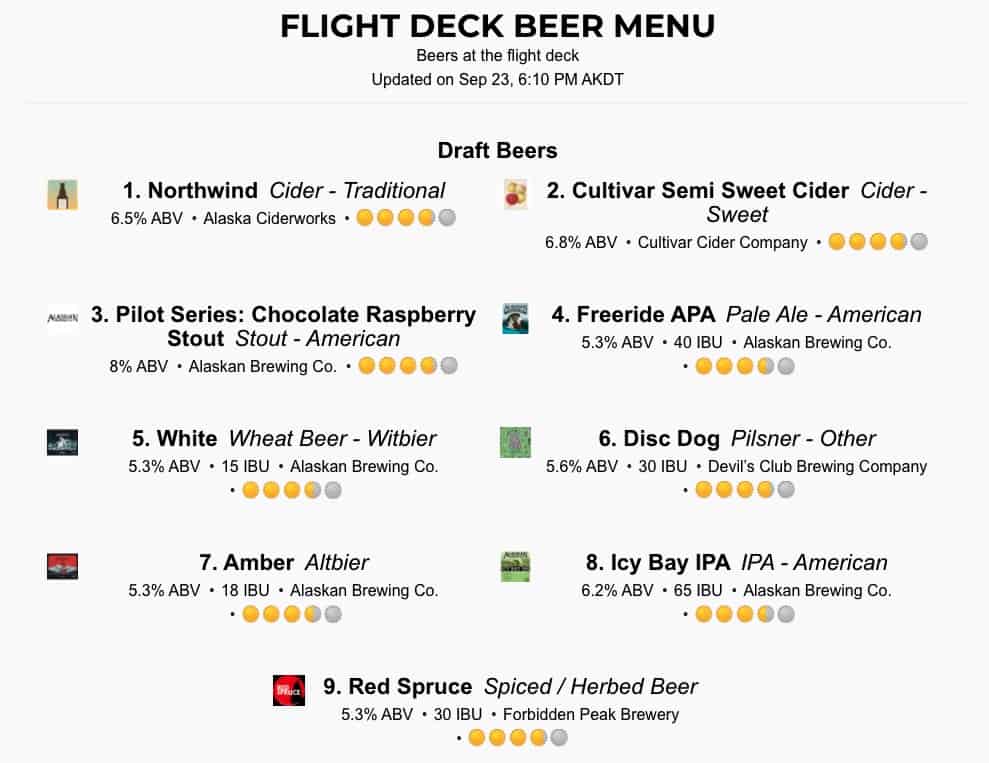Click the Amber Altbier red label icon
This screenshot has width=989, height=763.
(x=62, y=566)
